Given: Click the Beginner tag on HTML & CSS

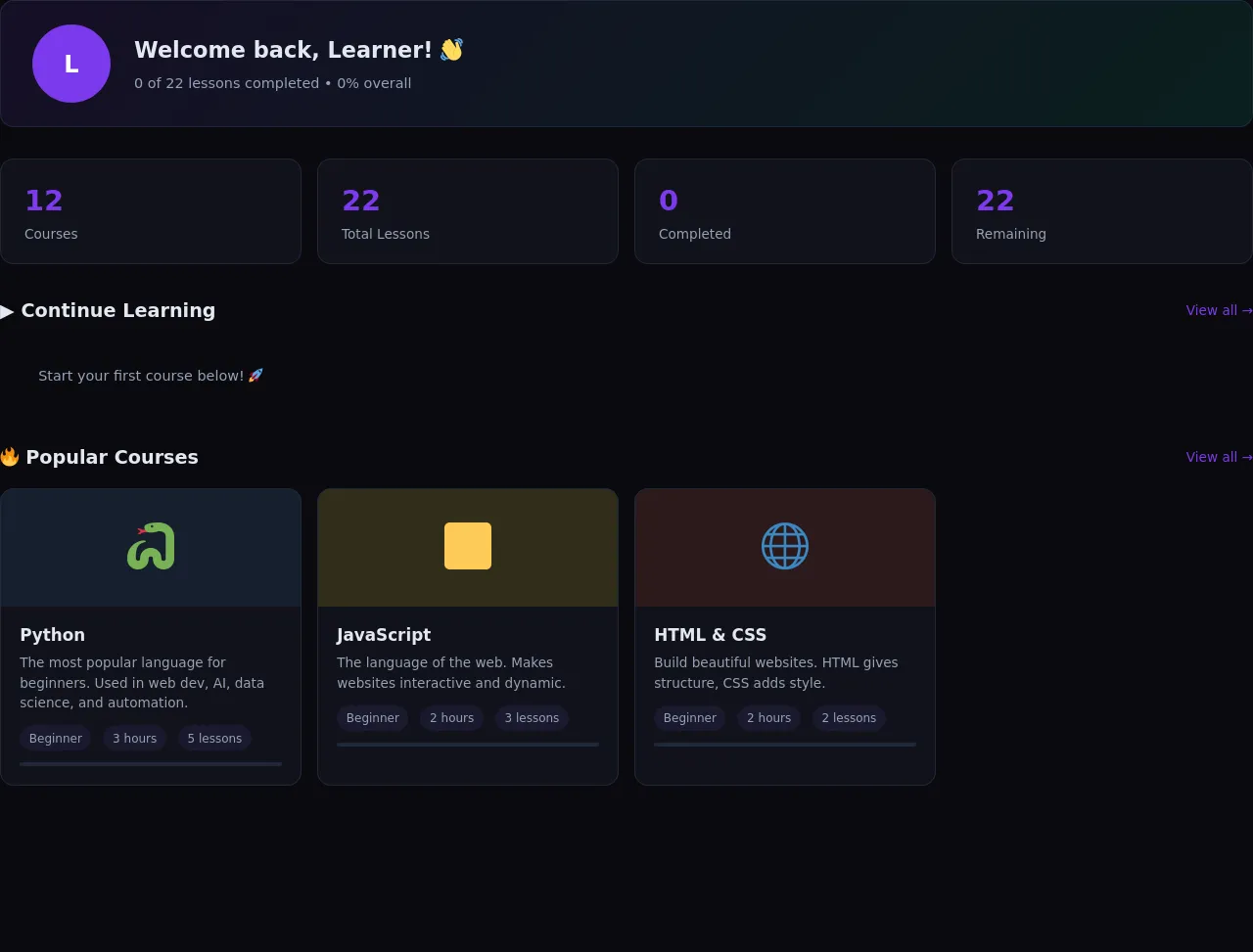Looking at the screenshot, I should (690, 718).
